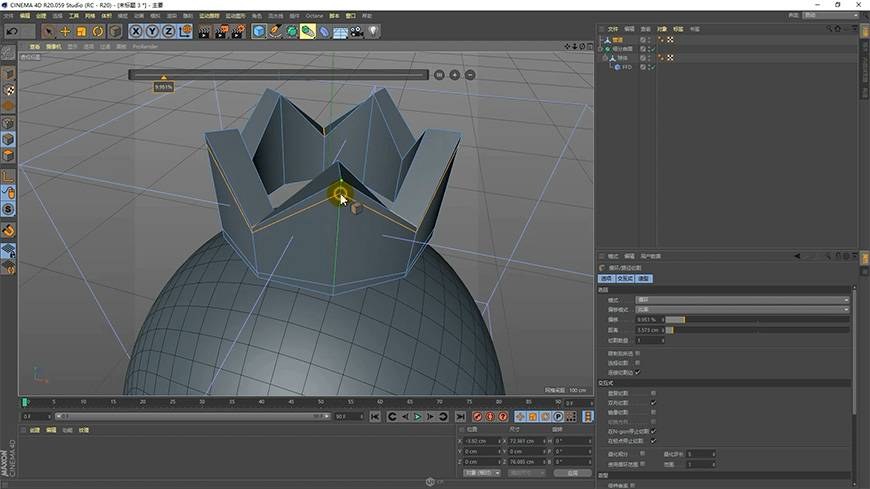Screen dimensions: 870x489
Task: Open the Octane menu
Action: pos(313,16)
